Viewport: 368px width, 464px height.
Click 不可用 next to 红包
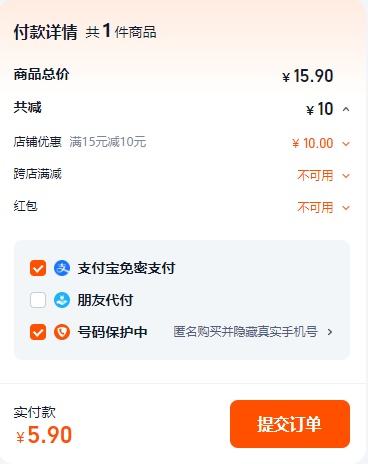(315, 208)
